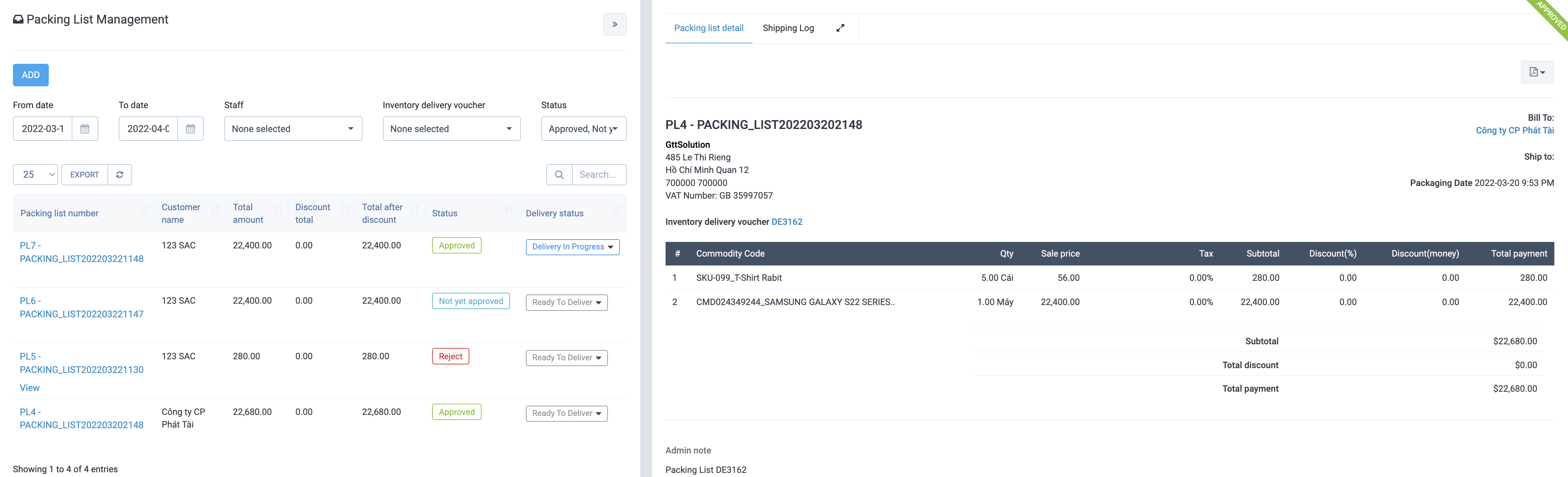Select the Packing list detail tab
The height and width of the screenshot is (477, 1568).
[709, 28]
